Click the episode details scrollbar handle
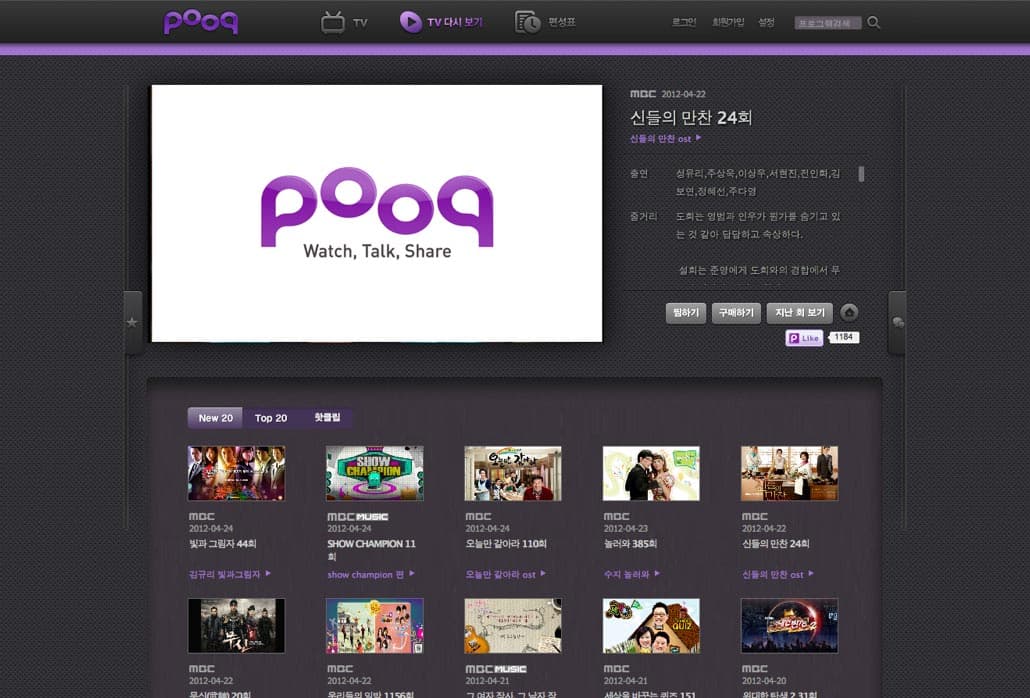 tap(861, 174)
